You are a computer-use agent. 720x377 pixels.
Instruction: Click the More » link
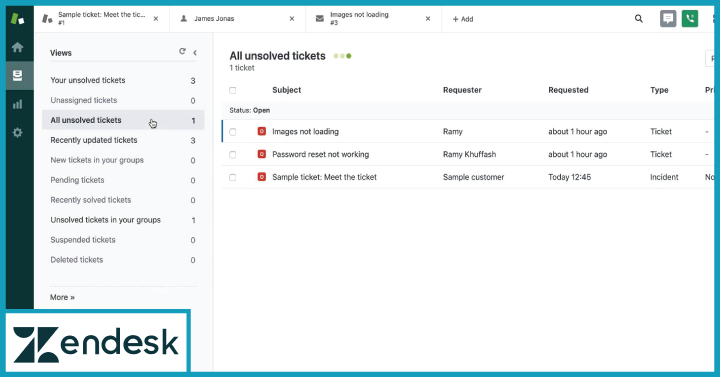pos(62,297)
